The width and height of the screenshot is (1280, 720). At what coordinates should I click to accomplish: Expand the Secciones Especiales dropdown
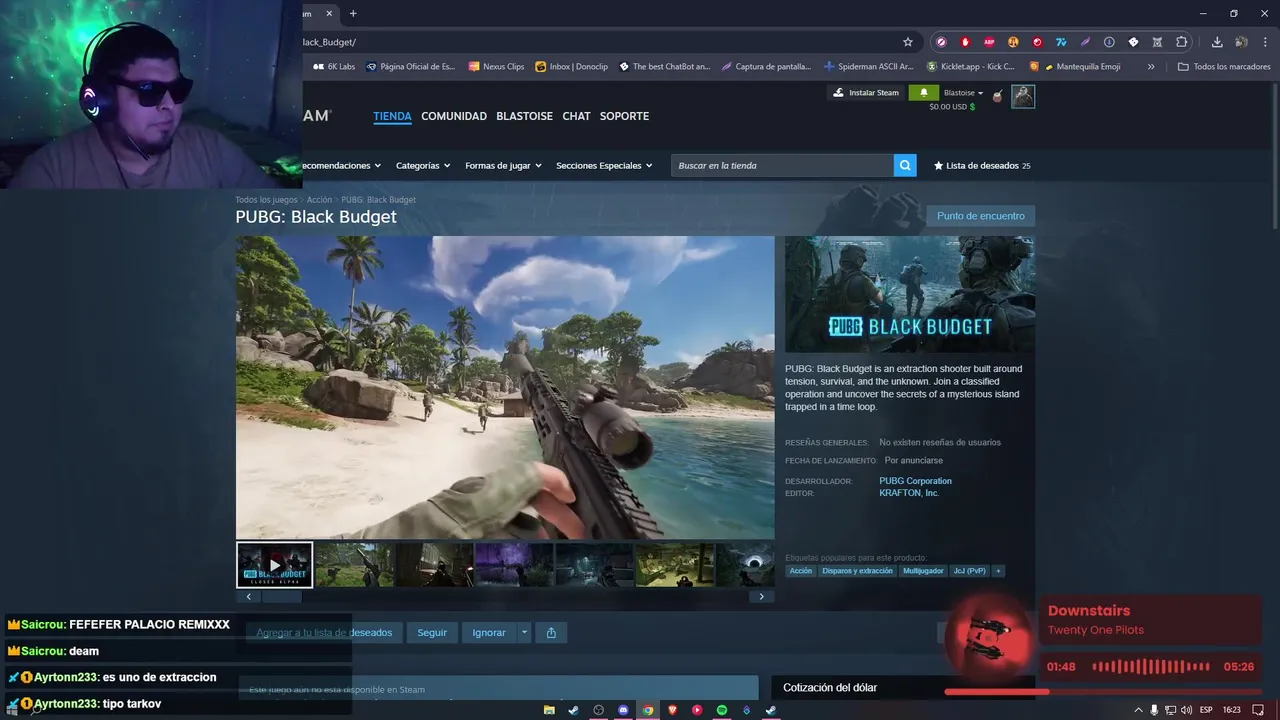coord(604,166)
